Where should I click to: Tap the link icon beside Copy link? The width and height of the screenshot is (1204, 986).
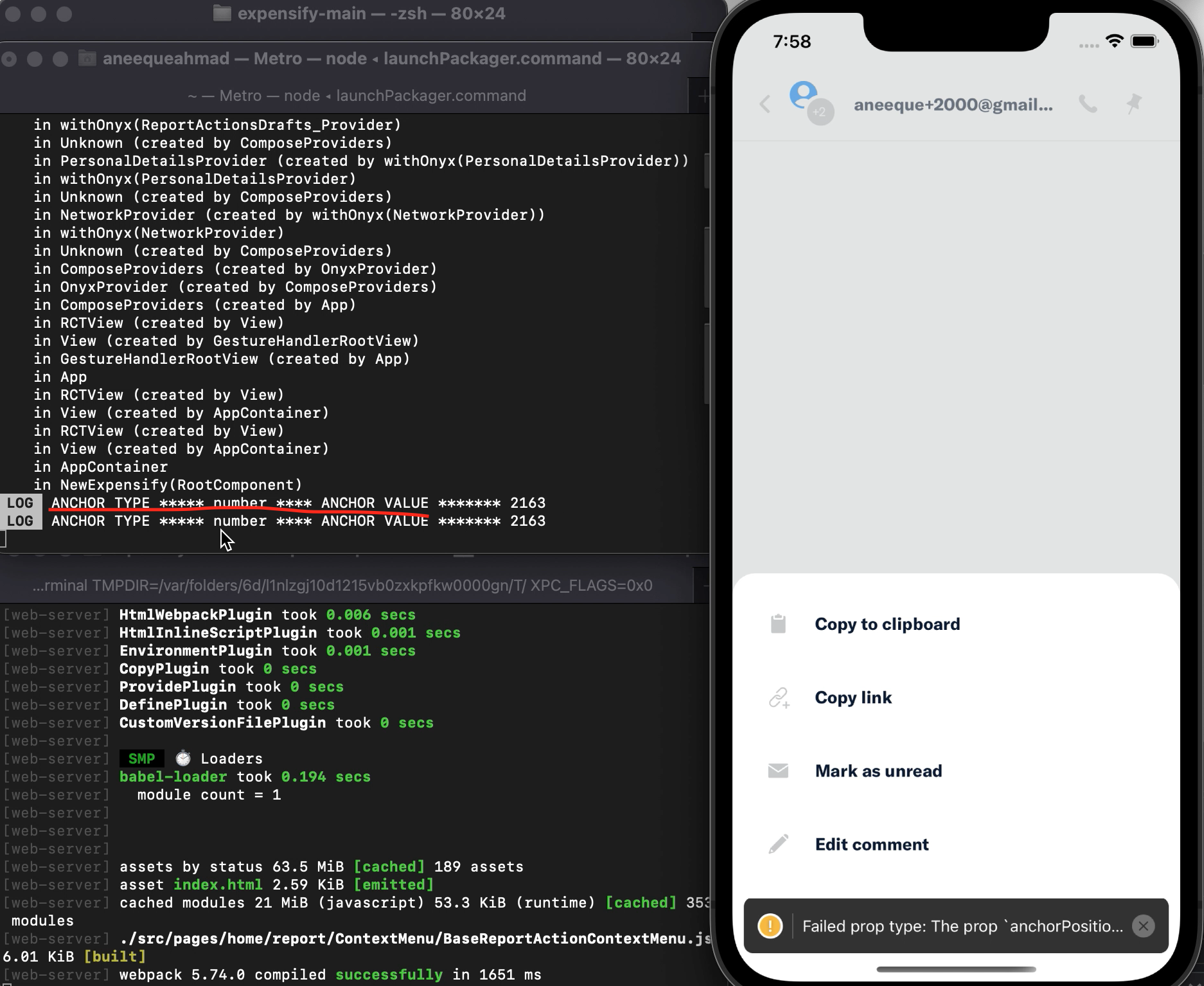click(779, 697)
